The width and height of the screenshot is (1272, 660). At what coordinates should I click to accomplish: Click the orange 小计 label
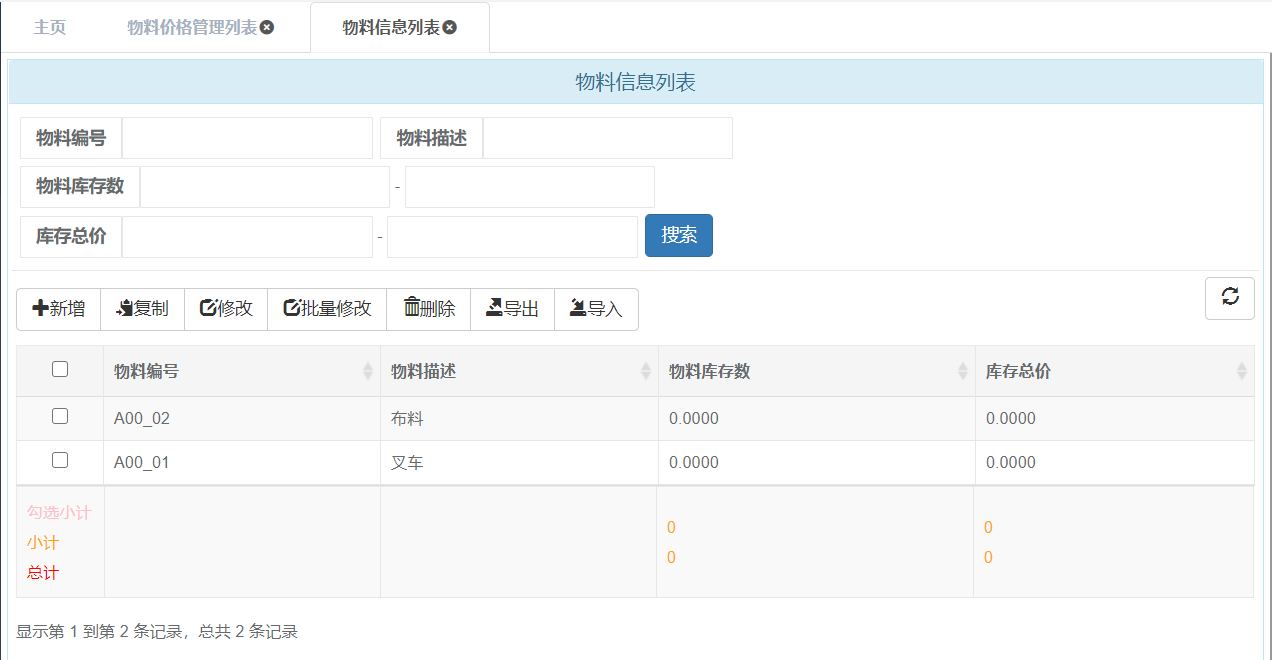pyautogui.click(x=43, y=542)
